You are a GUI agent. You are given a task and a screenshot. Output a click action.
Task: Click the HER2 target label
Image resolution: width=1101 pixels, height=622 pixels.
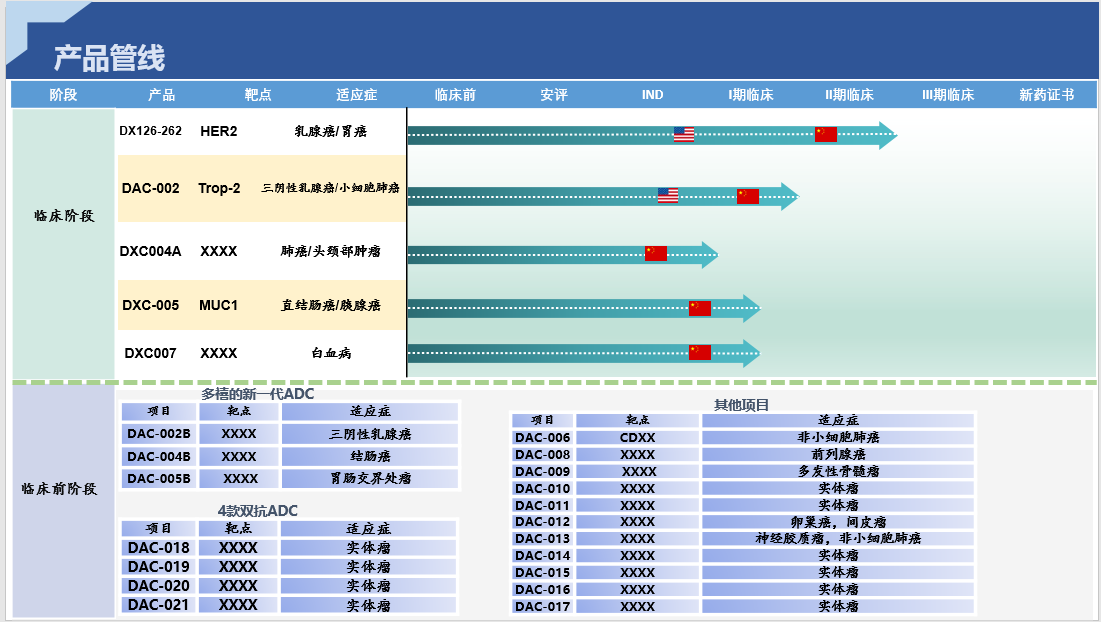coord(219,131)
